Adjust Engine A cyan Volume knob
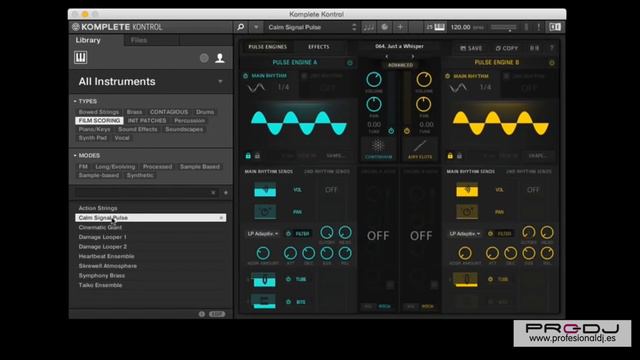640x360 pixels. pyautogui.click(x=374, y=80)
